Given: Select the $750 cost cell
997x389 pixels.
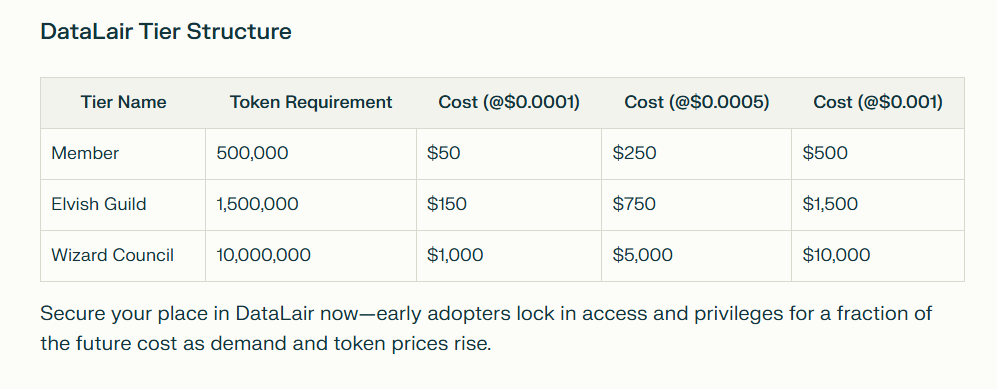Looking at the screenshot, I should point(696,205).
